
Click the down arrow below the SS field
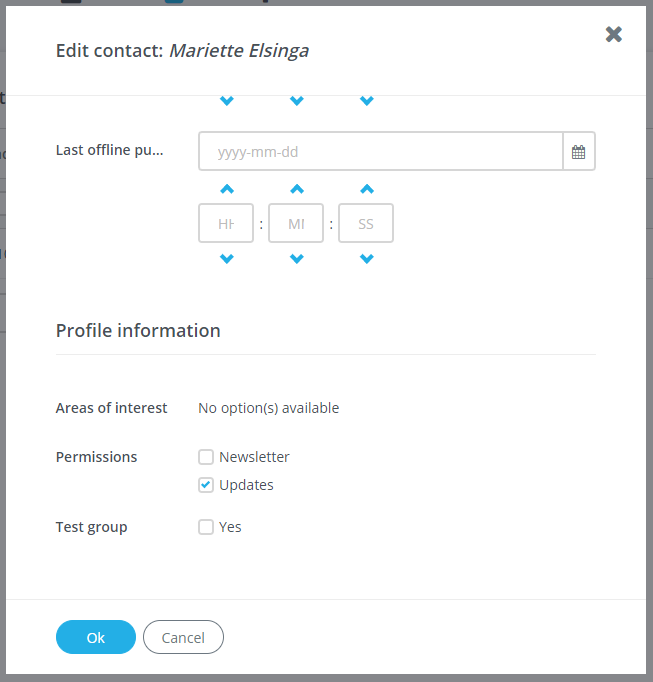point(366,259)
